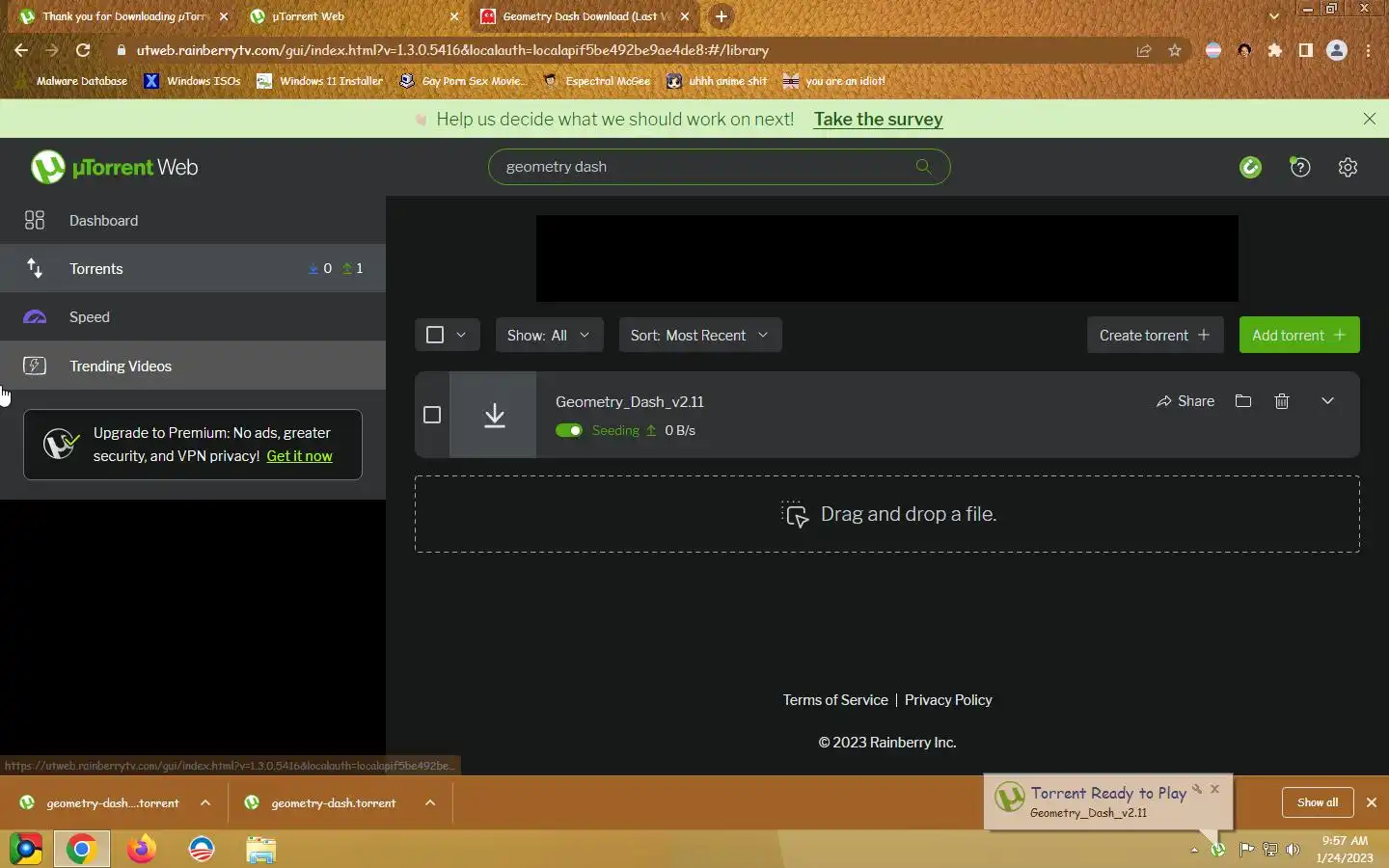The width and height of the screenshot is (1389, 868).
Task: Click the µTorrent Web logo
Action: 114,168
